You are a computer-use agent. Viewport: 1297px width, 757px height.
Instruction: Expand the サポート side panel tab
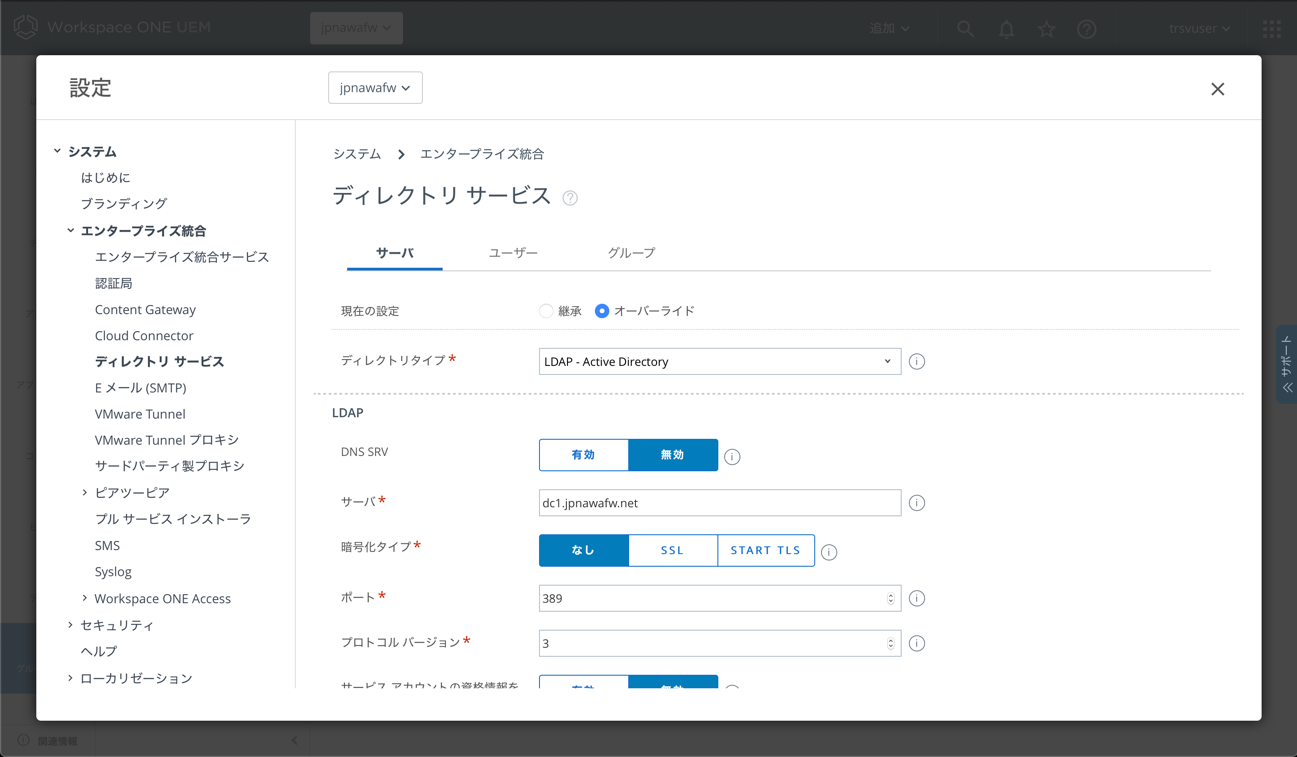1286,364
